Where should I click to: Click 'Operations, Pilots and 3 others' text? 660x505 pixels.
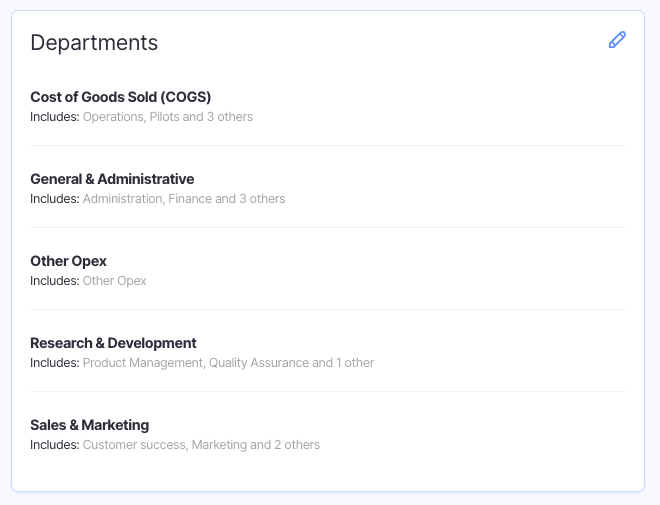(167, 117)
